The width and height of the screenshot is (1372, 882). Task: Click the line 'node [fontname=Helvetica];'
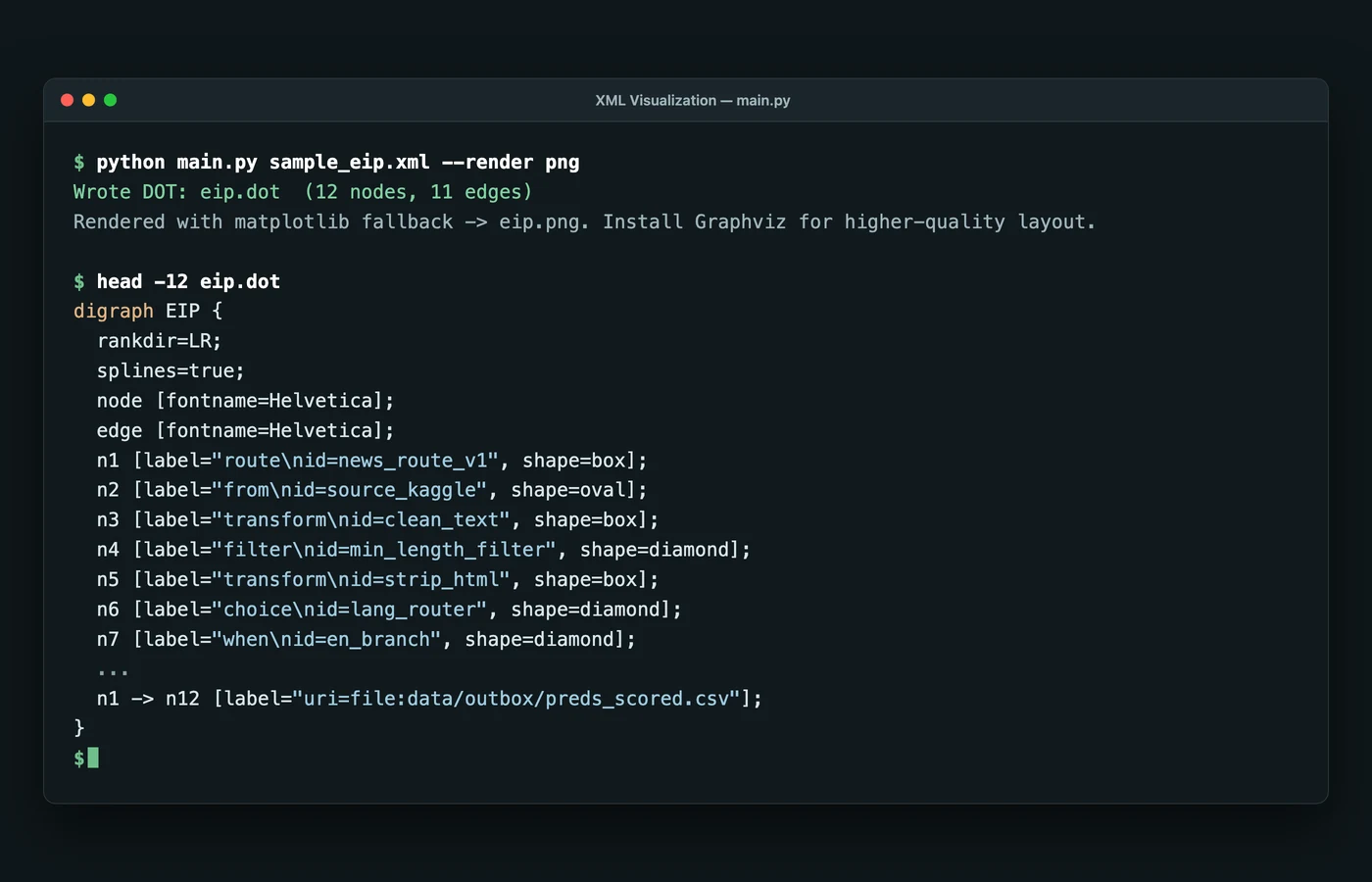pyautogui.click(x=245, y=401)
